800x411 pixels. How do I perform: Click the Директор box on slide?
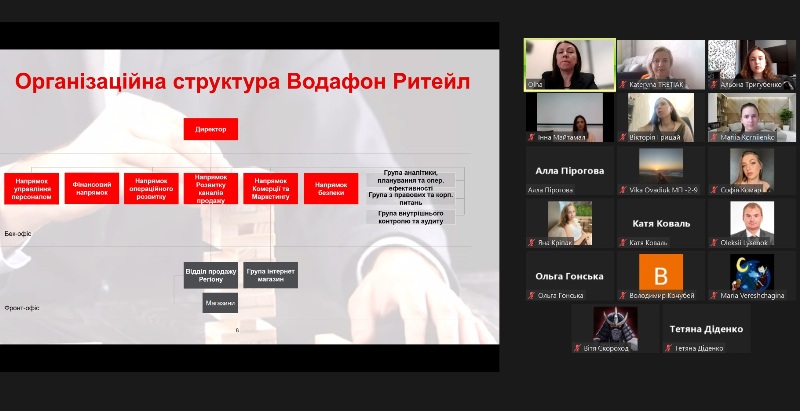(x=211, y=129)
